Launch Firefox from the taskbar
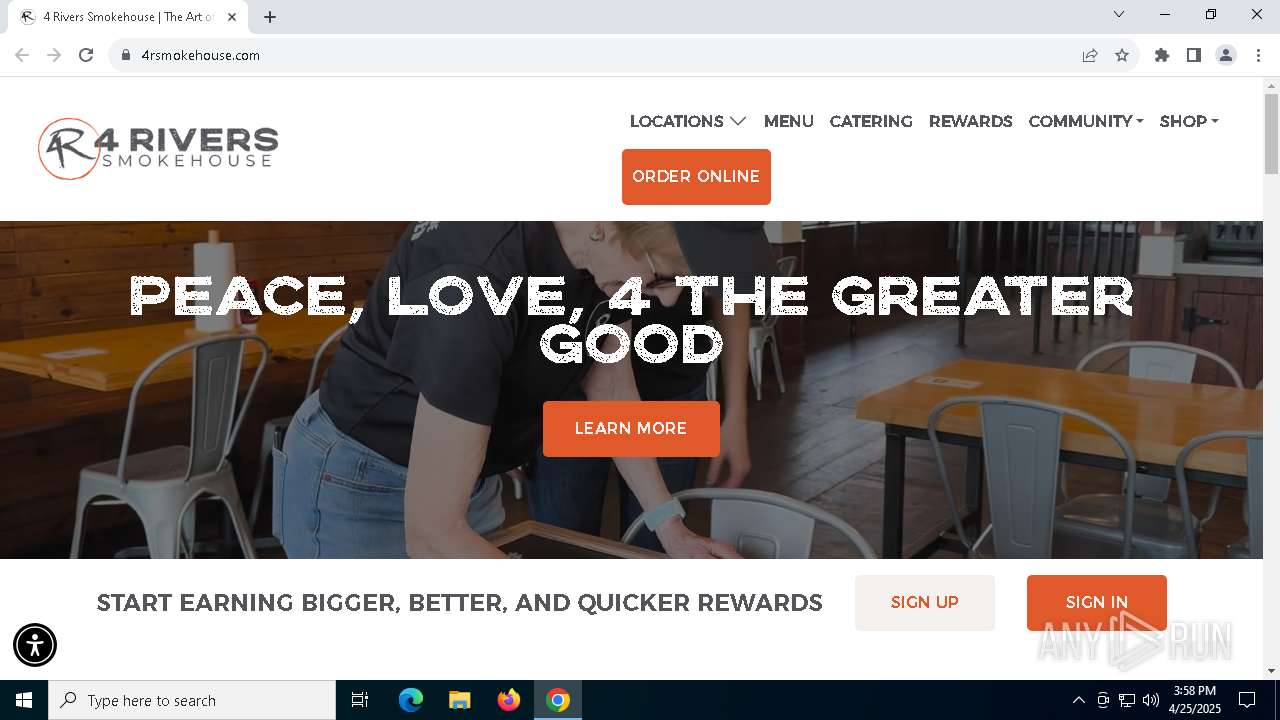Image resolution: width=1280 pixels, height=720 pixels. click(509, 700)
